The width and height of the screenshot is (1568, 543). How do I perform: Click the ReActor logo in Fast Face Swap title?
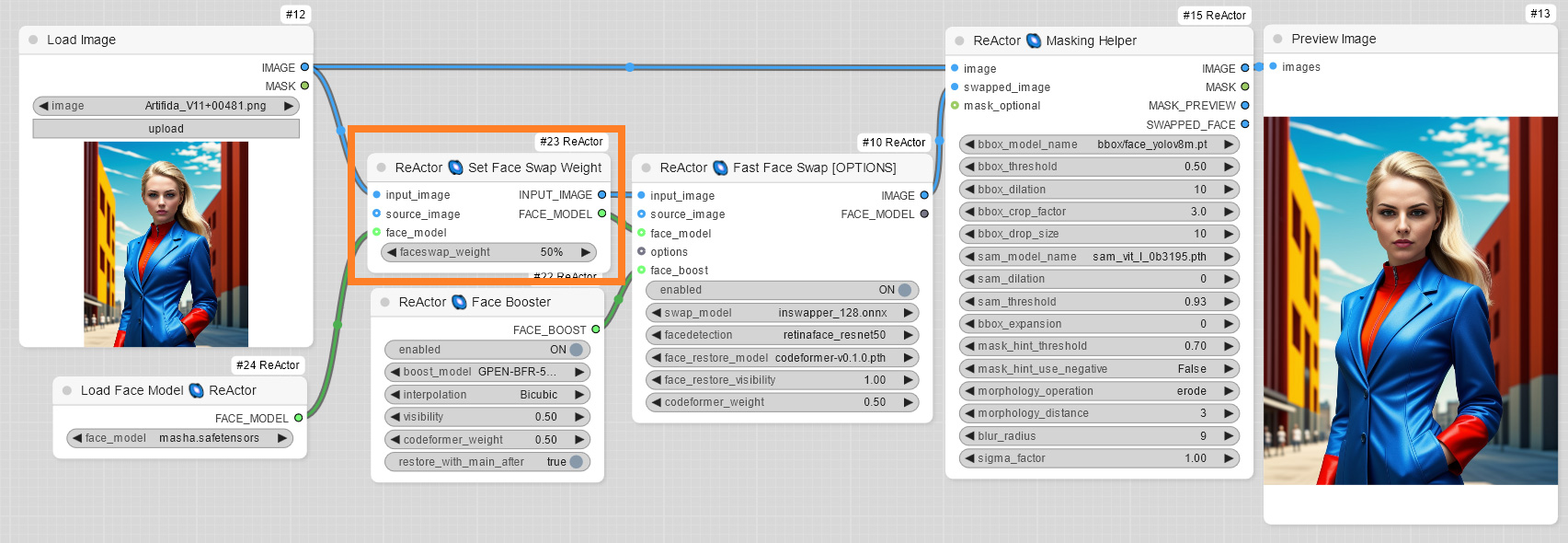720,168
